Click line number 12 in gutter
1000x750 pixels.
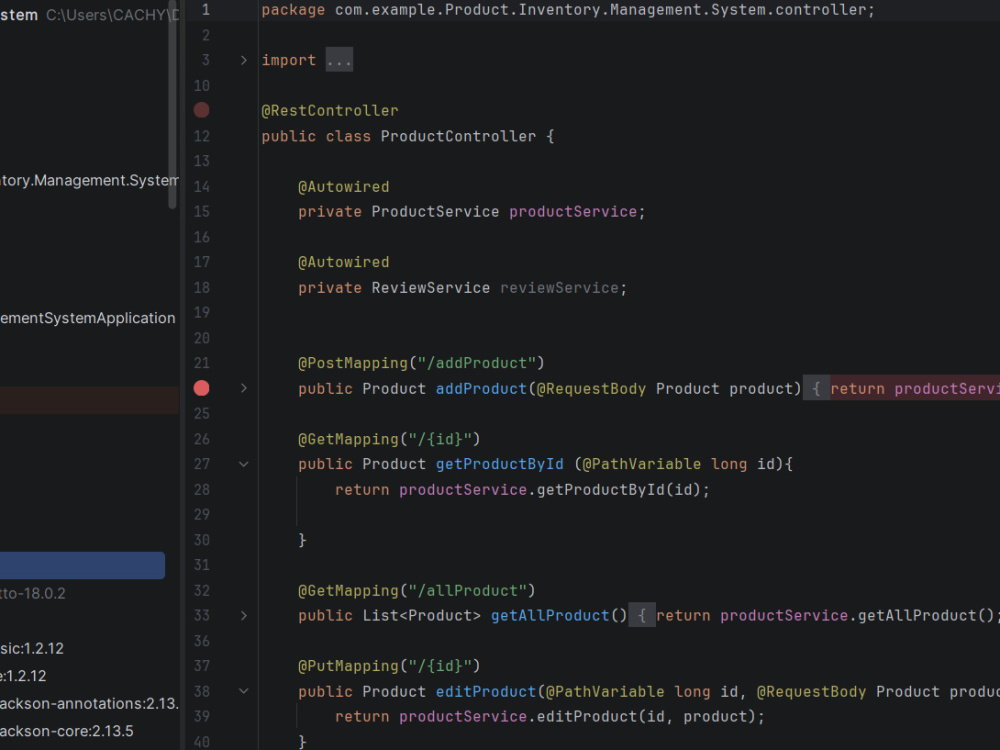tap(202, 136)
